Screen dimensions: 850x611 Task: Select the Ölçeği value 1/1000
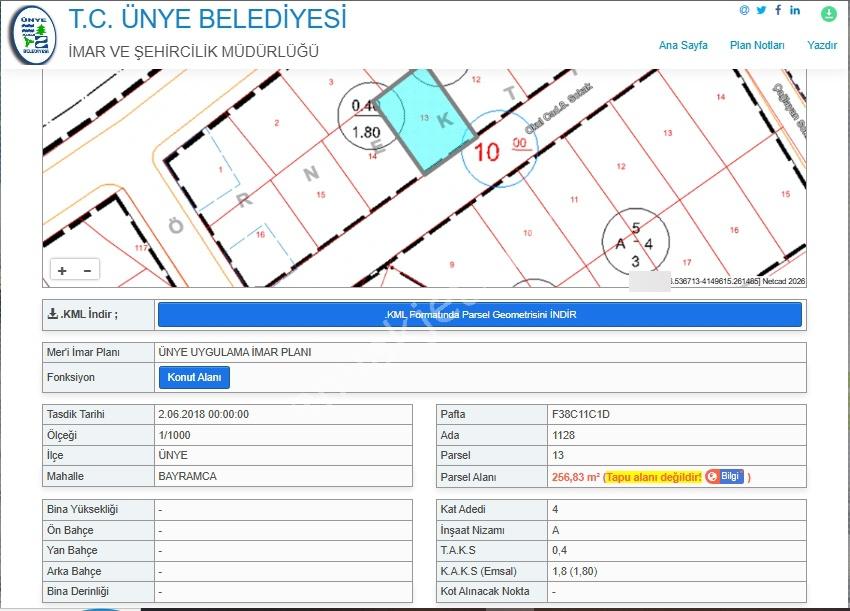[x=174, y=435]
